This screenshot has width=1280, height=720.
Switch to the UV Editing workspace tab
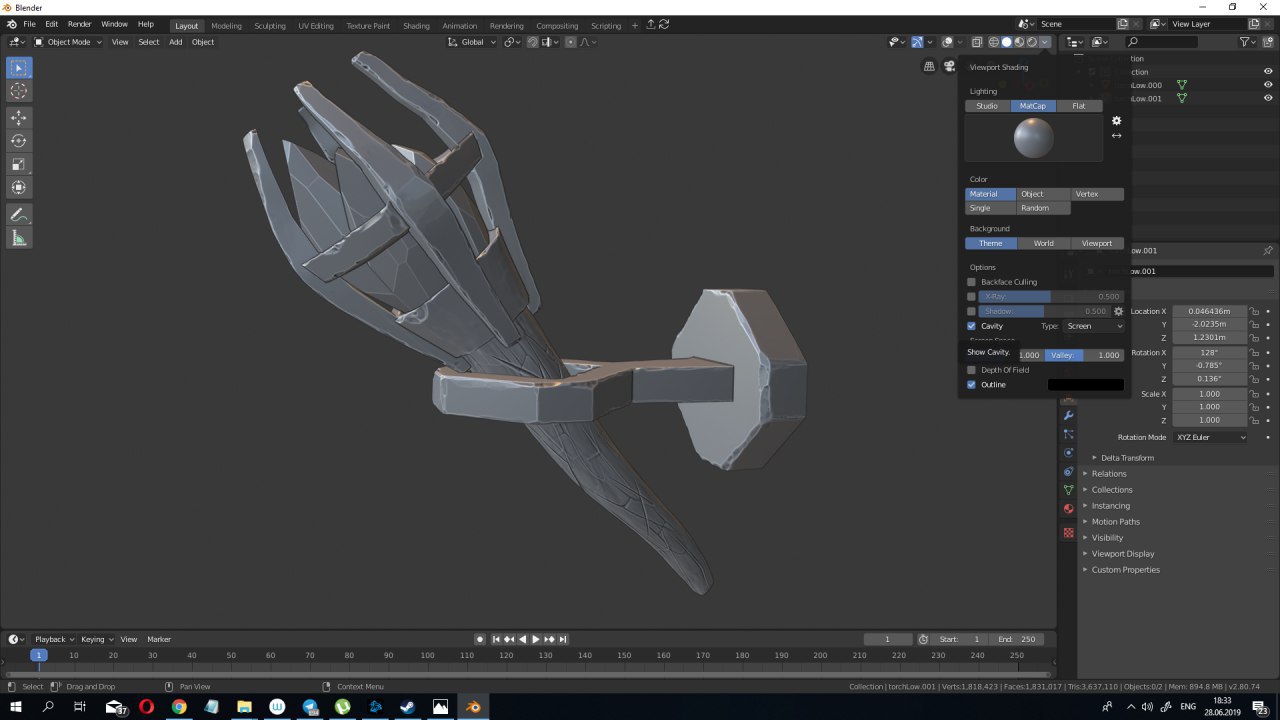click(x=316, y=25)
